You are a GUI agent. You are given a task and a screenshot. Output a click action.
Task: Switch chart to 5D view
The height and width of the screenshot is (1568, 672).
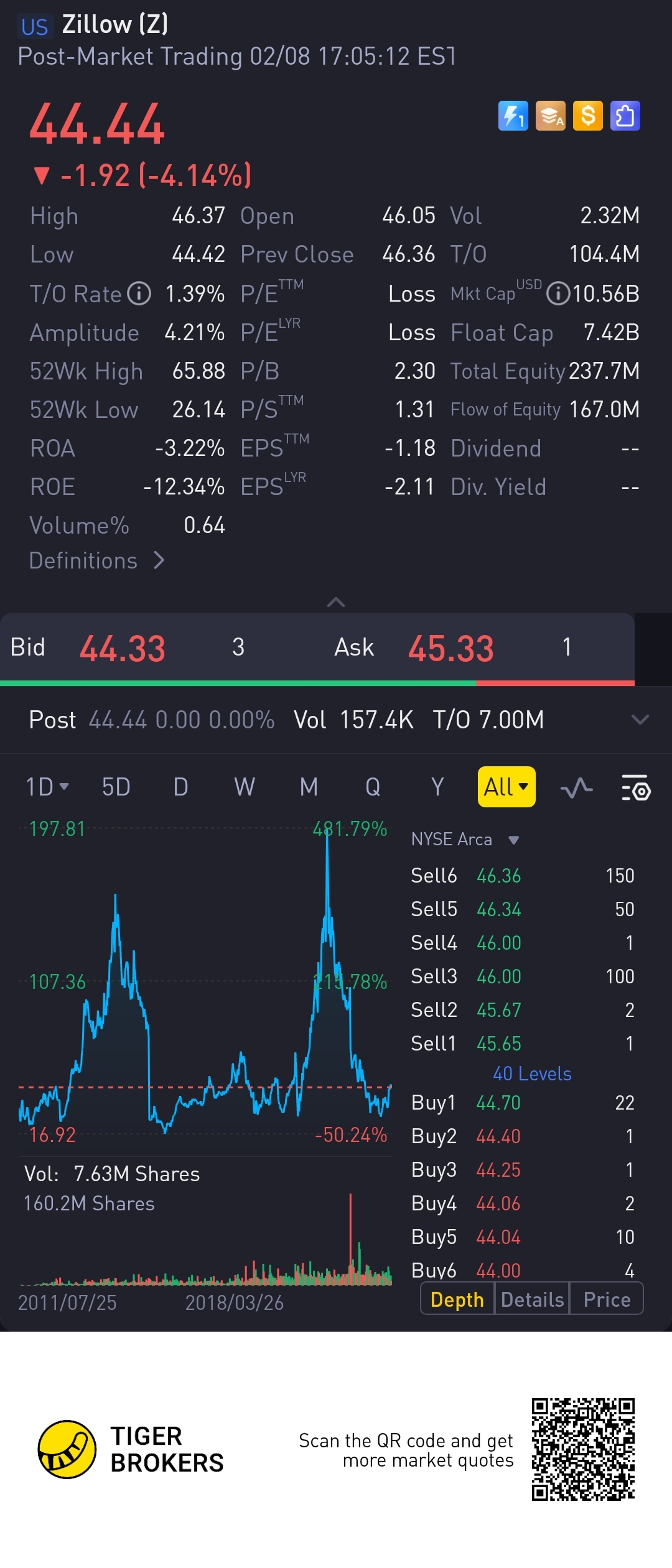pyautogui.click(x=116, y=787)
